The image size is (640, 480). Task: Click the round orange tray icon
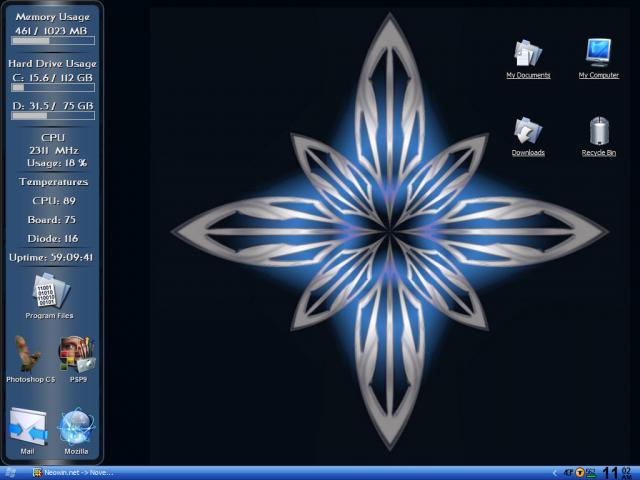(x=580, y=473)
